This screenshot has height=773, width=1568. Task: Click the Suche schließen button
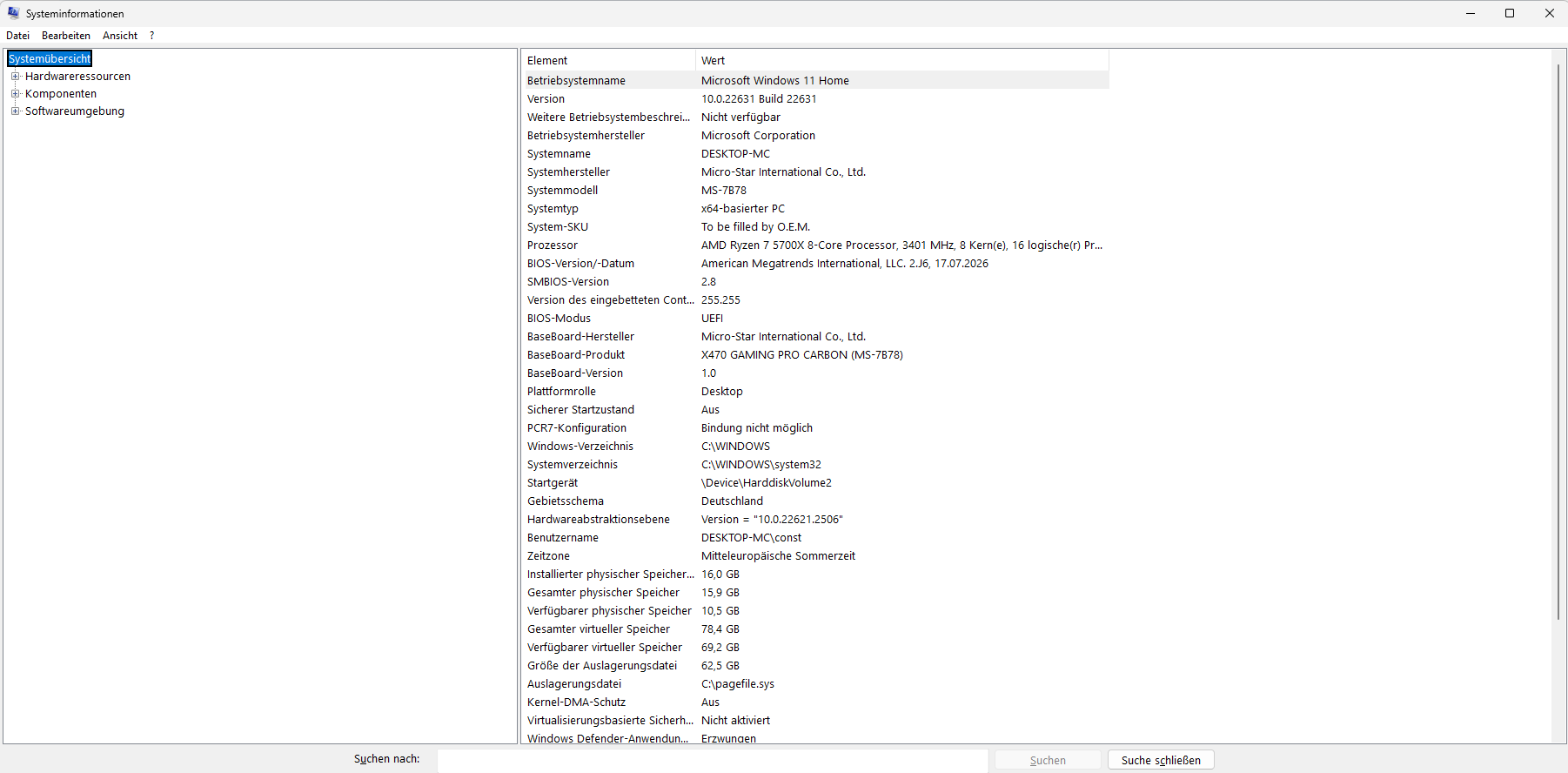click(1161, 760)
